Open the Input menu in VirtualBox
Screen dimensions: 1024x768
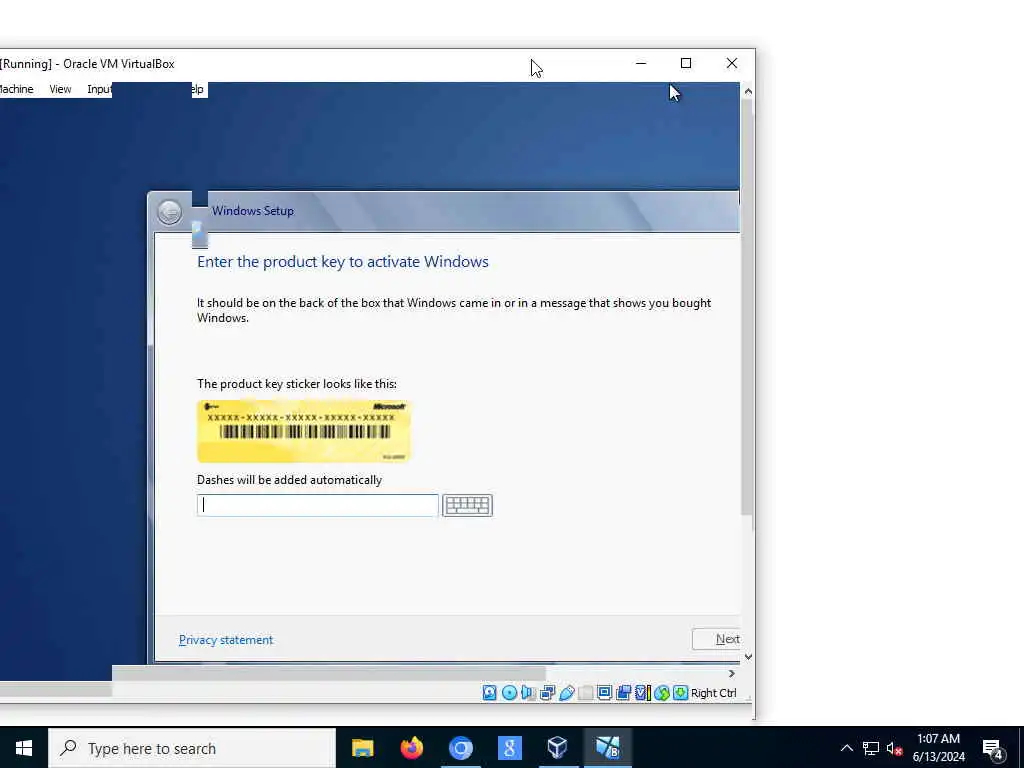99,89
